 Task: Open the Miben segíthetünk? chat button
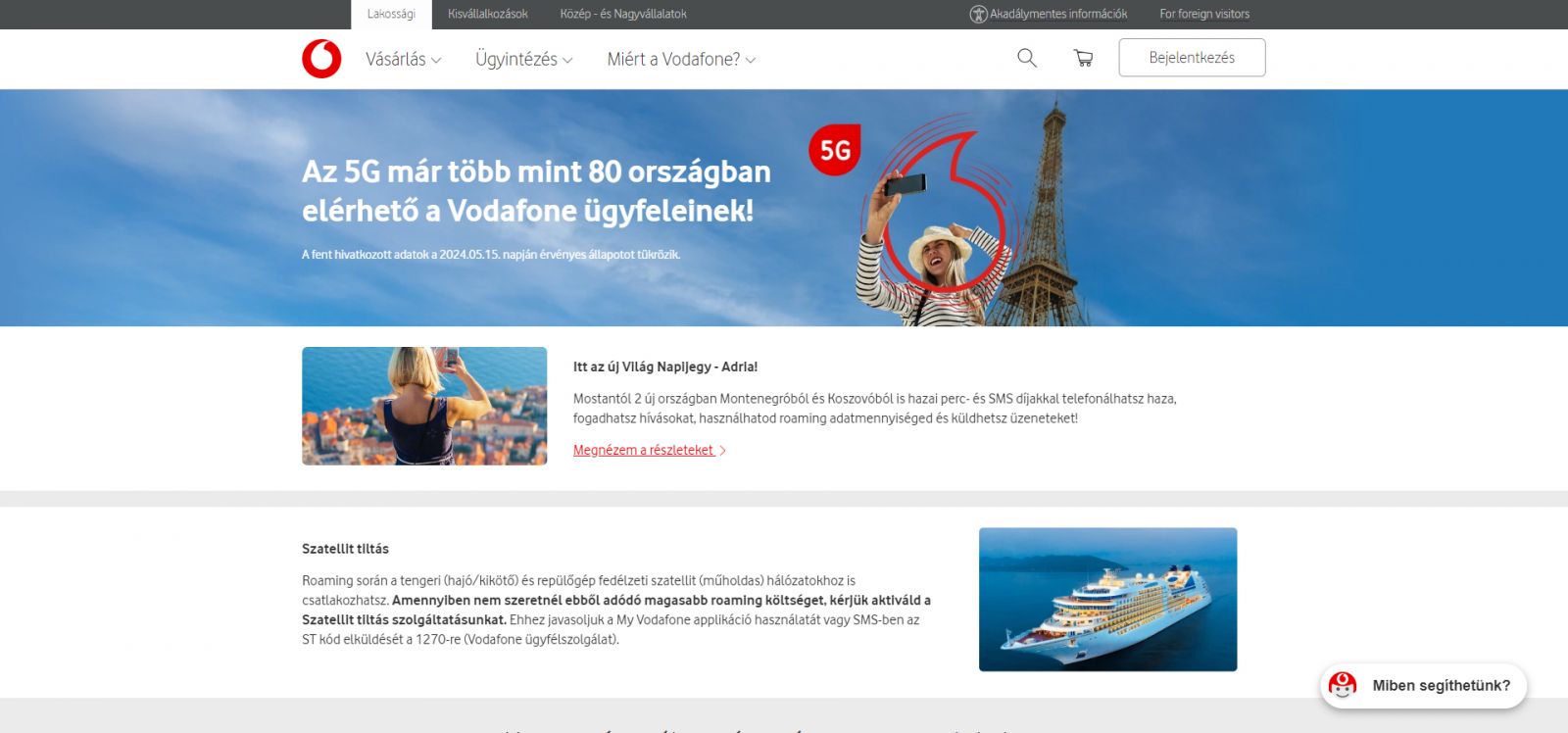(x=1423, y=685)
